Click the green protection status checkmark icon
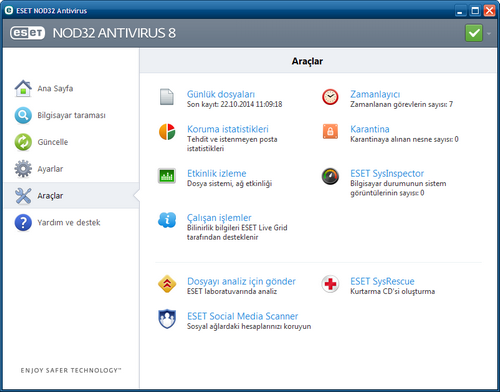Image resolution: width=500 pixels, height=392 pixels. tap(474, 33)
